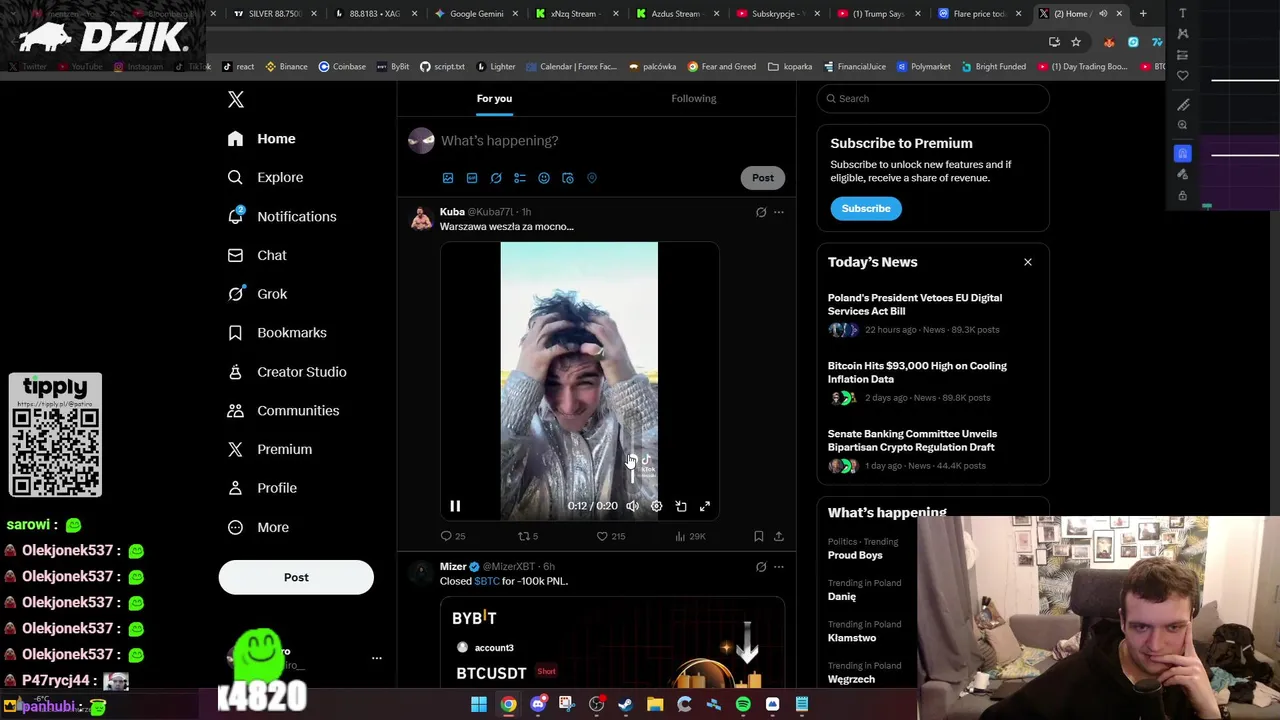Open three-dot menu on Mizer's post
The height and width of the screenshot is (720, 1280).
point(779,567)
